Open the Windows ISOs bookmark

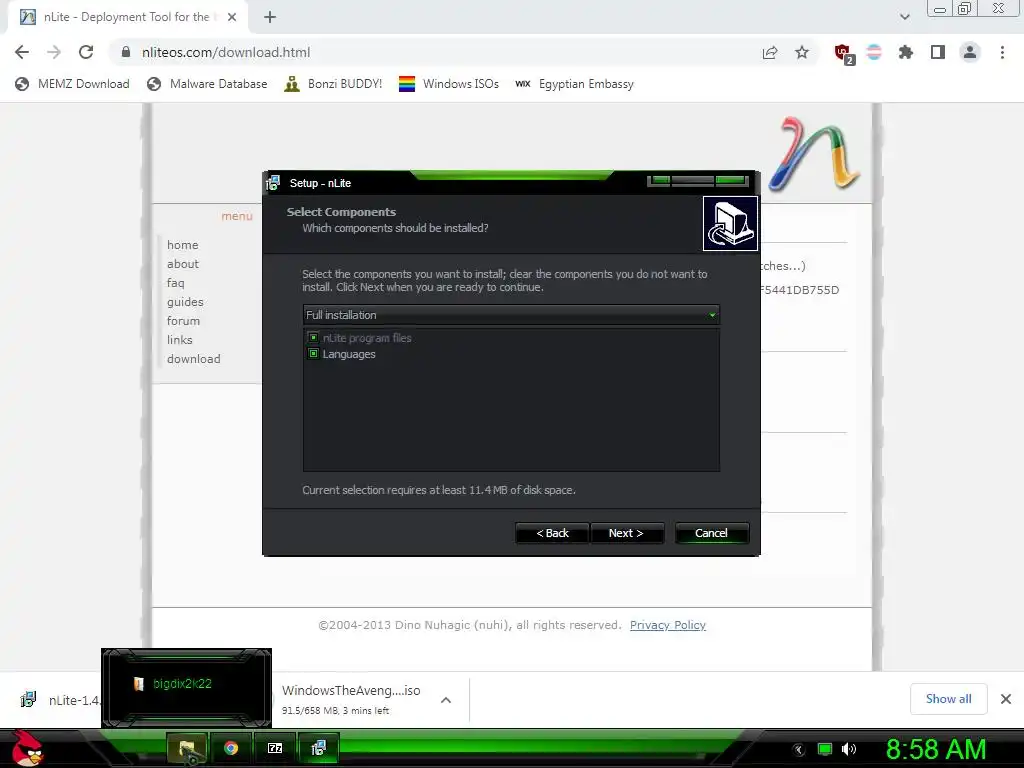click(x=449, y=84)
